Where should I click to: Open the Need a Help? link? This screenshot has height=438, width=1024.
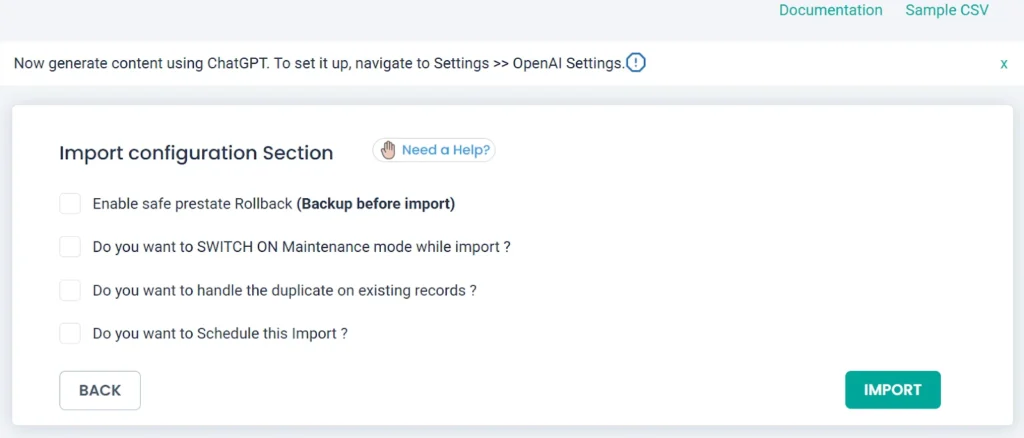coord(446,150)
